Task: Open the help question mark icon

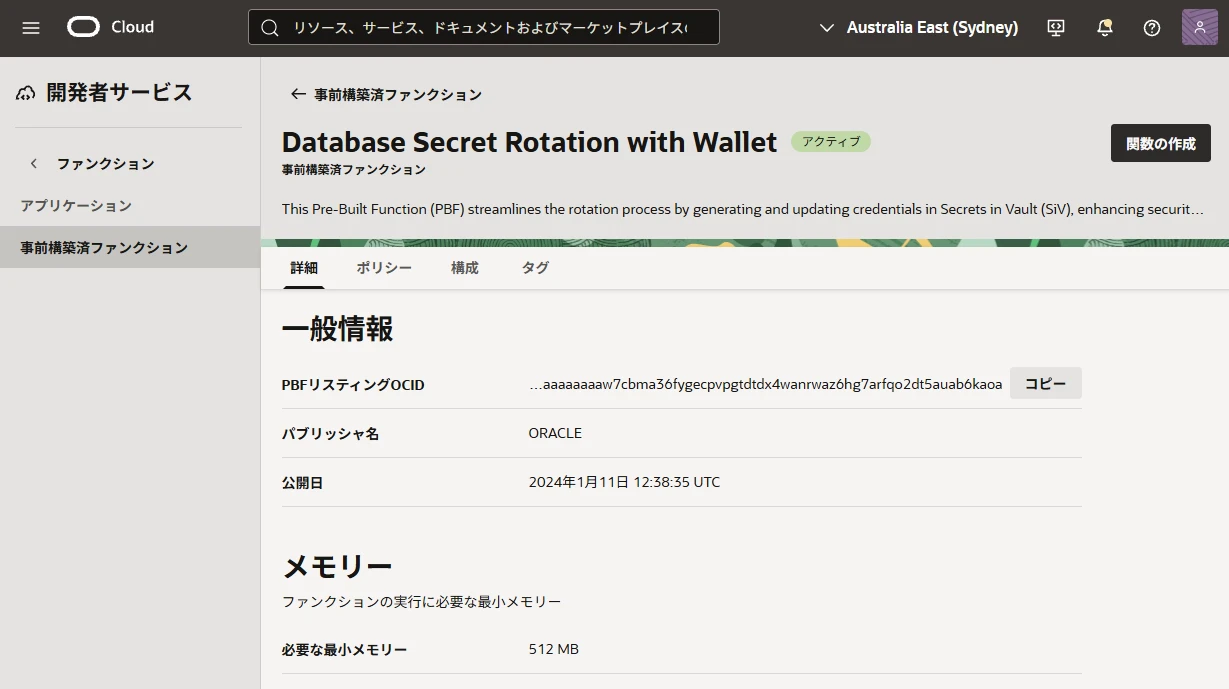Action: 1152,28
